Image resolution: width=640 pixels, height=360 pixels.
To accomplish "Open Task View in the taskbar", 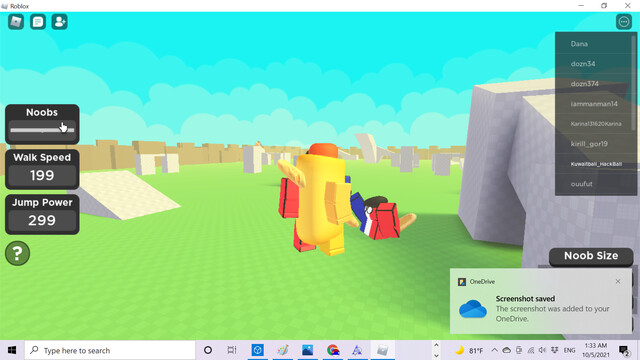I will [x=232, y=350].
